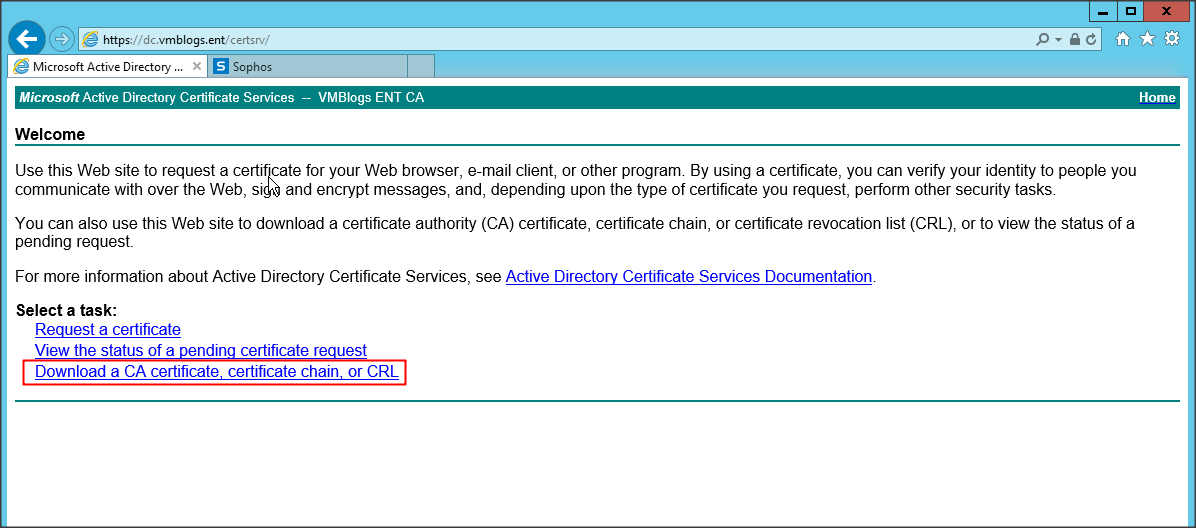This screenshot has height=528, width=1196.
Task: Open the Tools gear menu
Action: pos(1171,39)
